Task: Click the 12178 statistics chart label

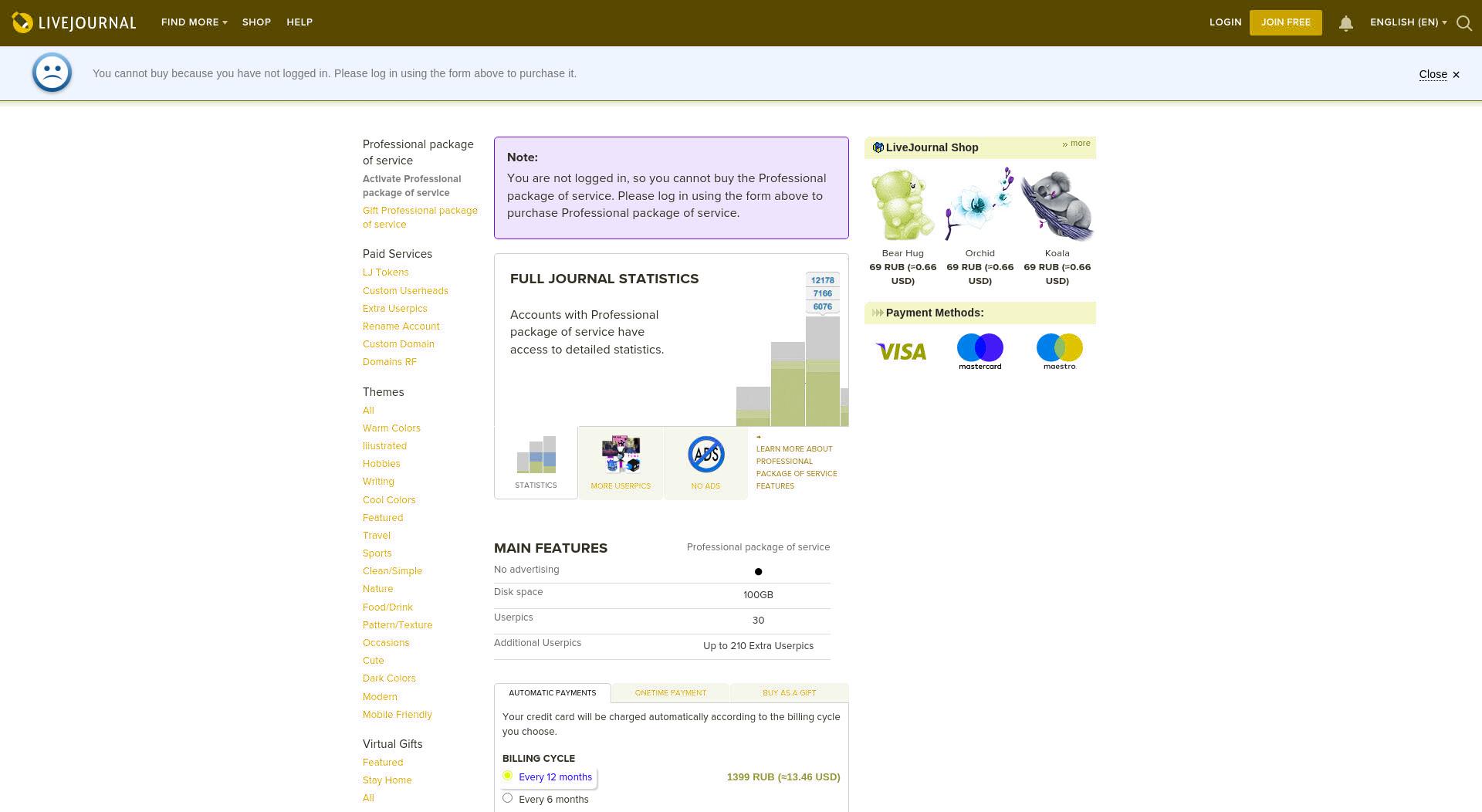Action: click(x=822, y=281)
